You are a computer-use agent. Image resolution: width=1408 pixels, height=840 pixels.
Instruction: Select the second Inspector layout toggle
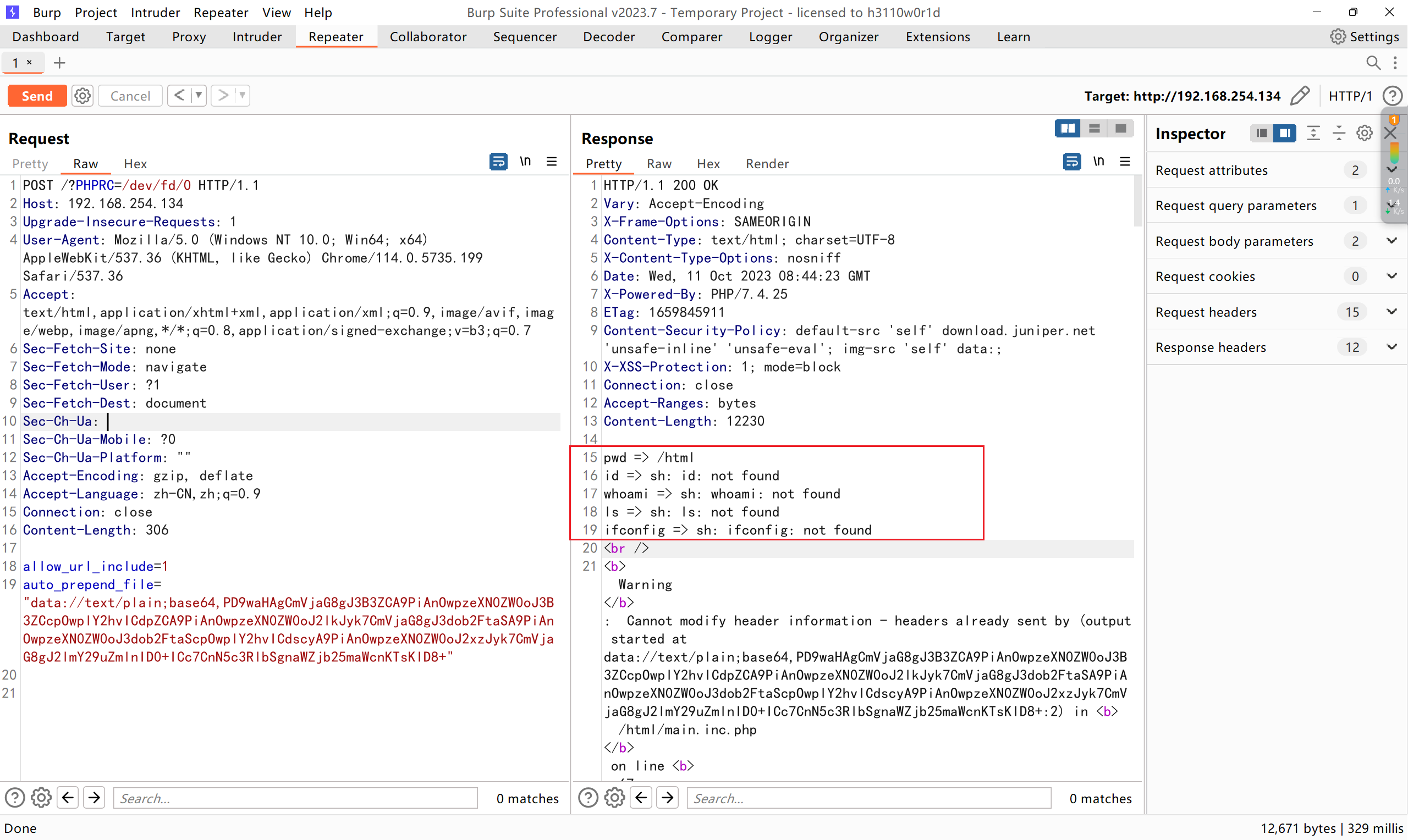[x=1285, y=134]
